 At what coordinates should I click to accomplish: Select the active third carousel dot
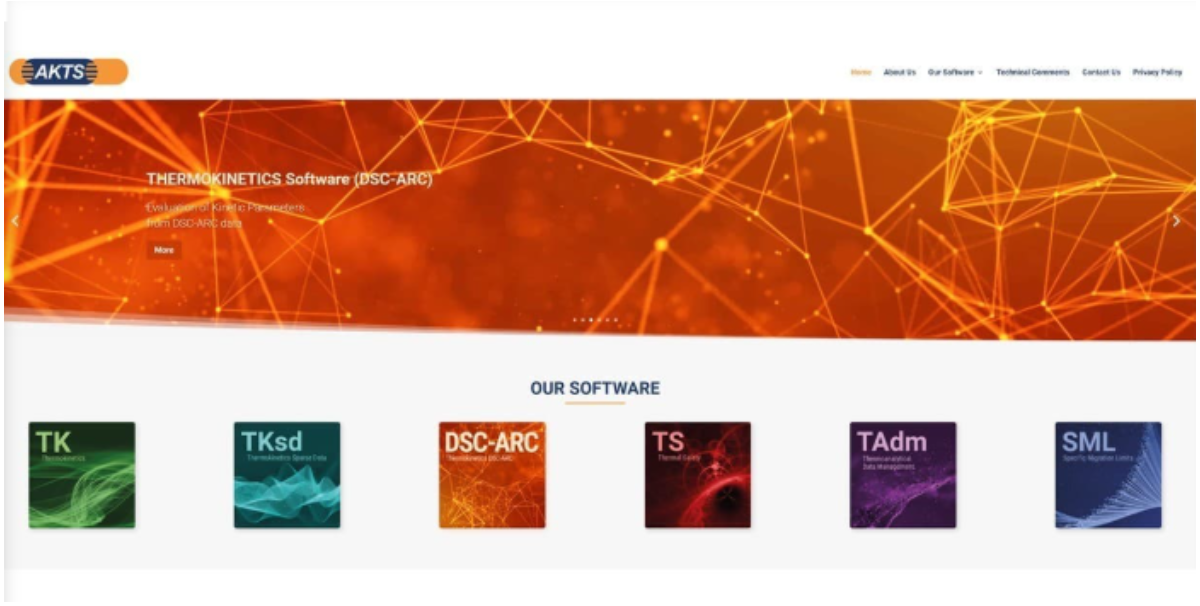point(590,320)
